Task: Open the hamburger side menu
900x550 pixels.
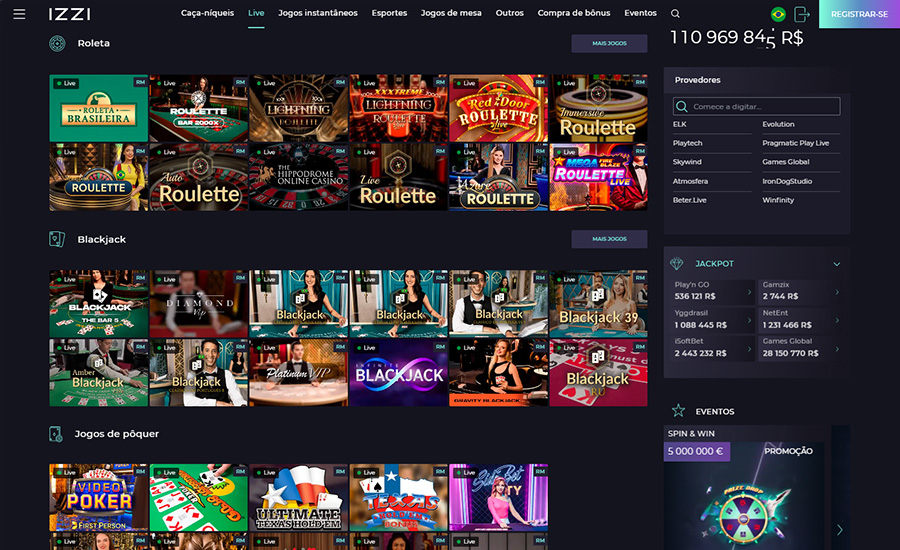Action: pyautogui.click(x=19, y=14)
